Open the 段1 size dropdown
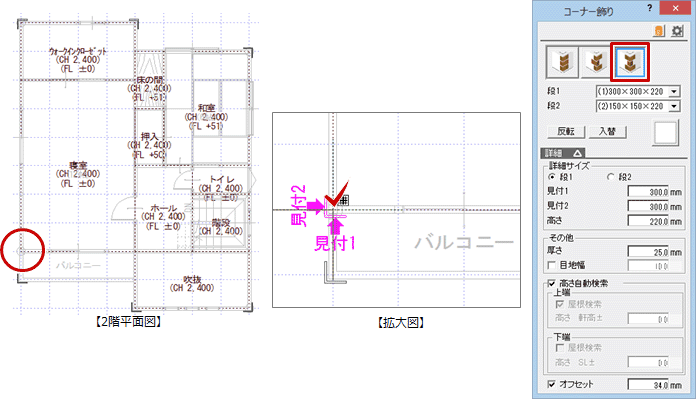The width and height of the screenshot is (696, 399). pyautogui.click(x=674, y=91)
